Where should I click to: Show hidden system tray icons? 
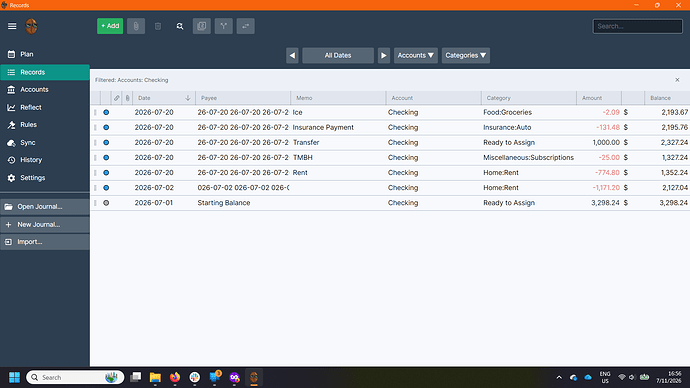559,377
